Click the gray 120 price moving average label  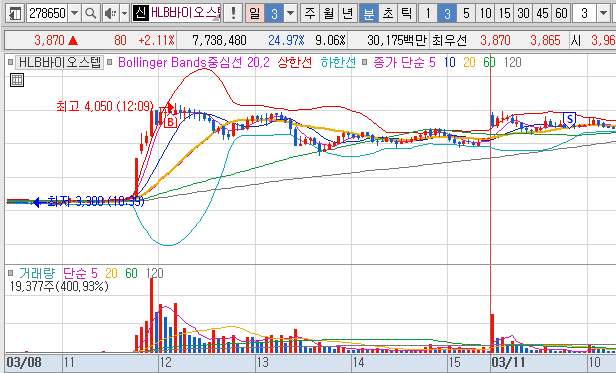tap(512, 62)
